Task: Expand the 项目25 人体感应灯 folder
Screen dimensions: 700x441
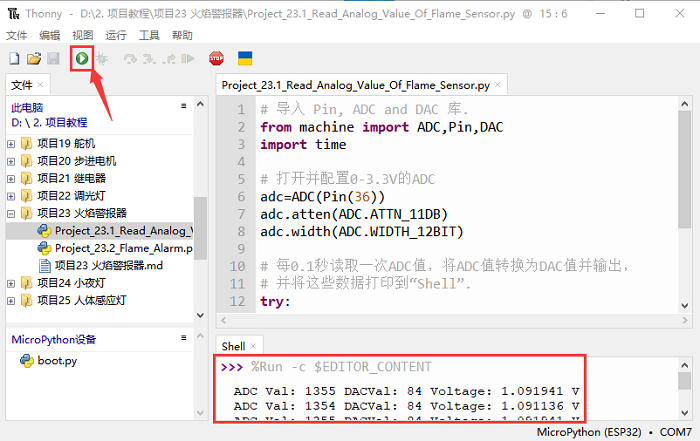Action: tap(11, 299)
